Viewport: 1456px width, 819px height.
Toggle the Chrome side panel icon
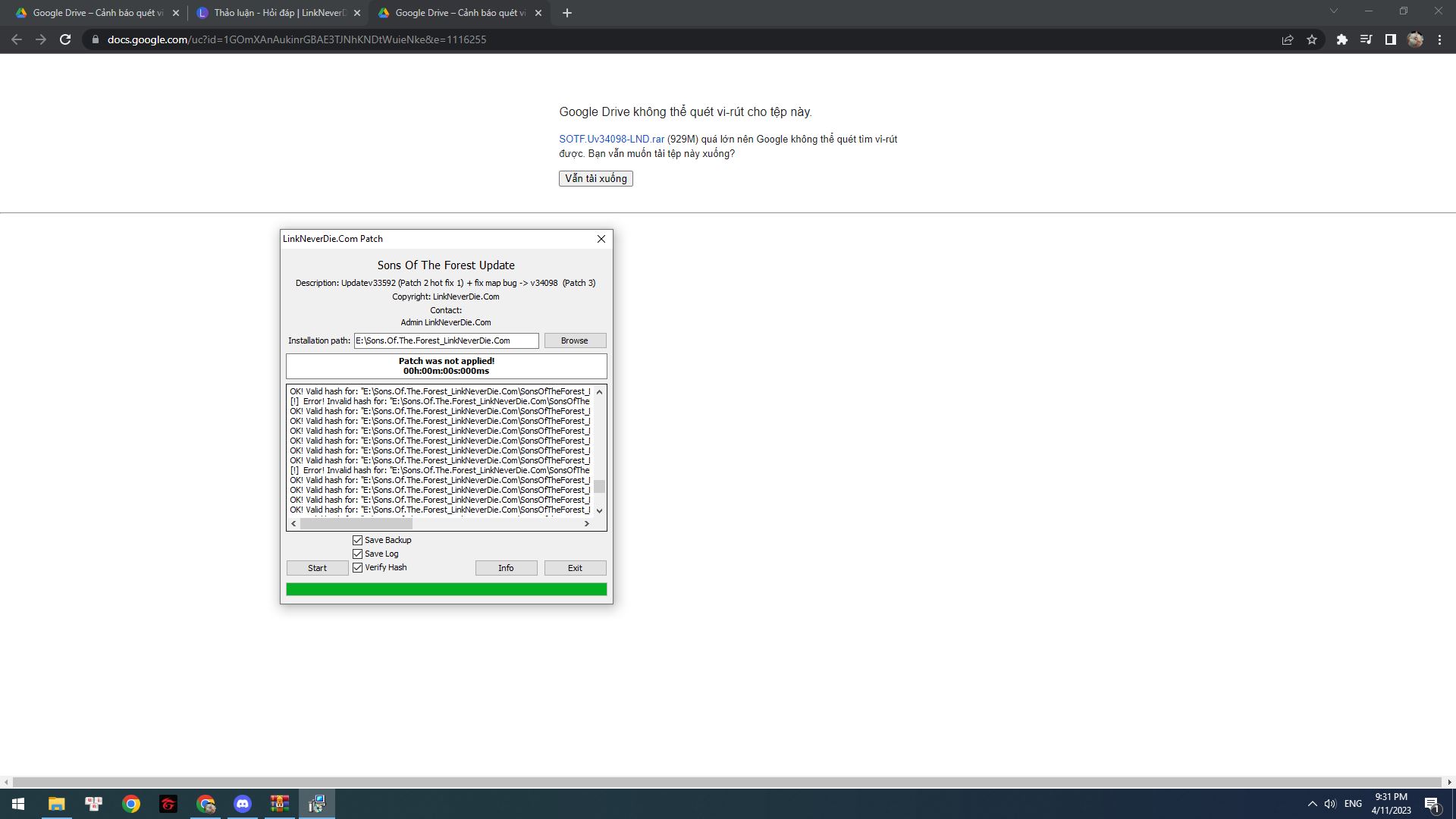tap(1390, 39)
